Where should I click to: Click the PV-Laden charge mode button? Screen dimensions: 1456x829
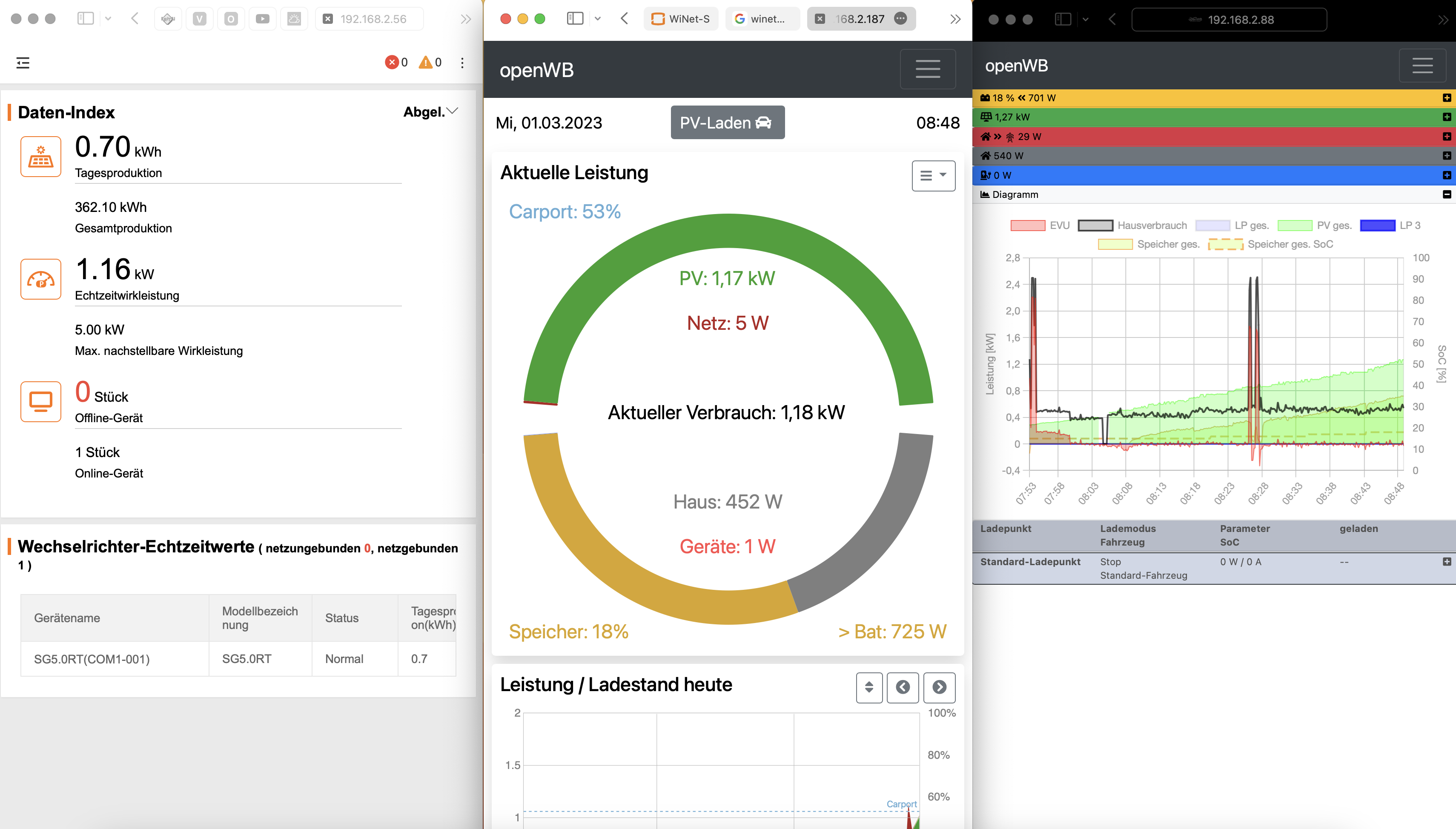pyautogui.click(x=727, y=123)
